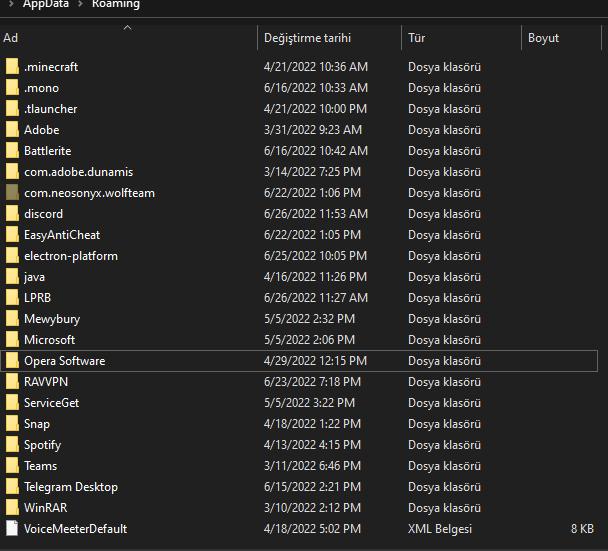Select the com.neosonyx.wolfteam folder name

(x=90, y=193)
